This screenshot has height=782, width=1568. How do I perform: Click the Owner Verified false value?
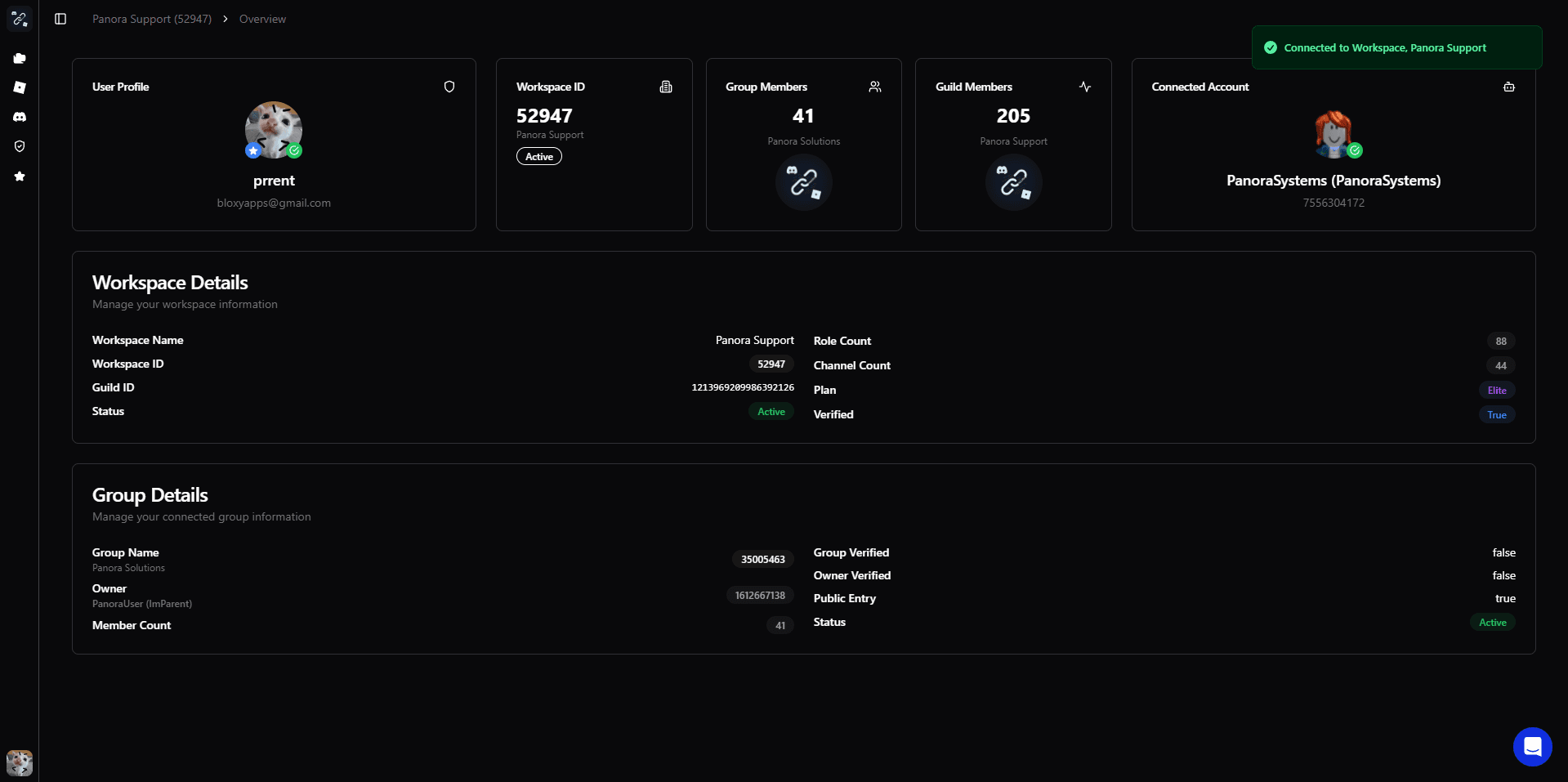click(1503, 575)
